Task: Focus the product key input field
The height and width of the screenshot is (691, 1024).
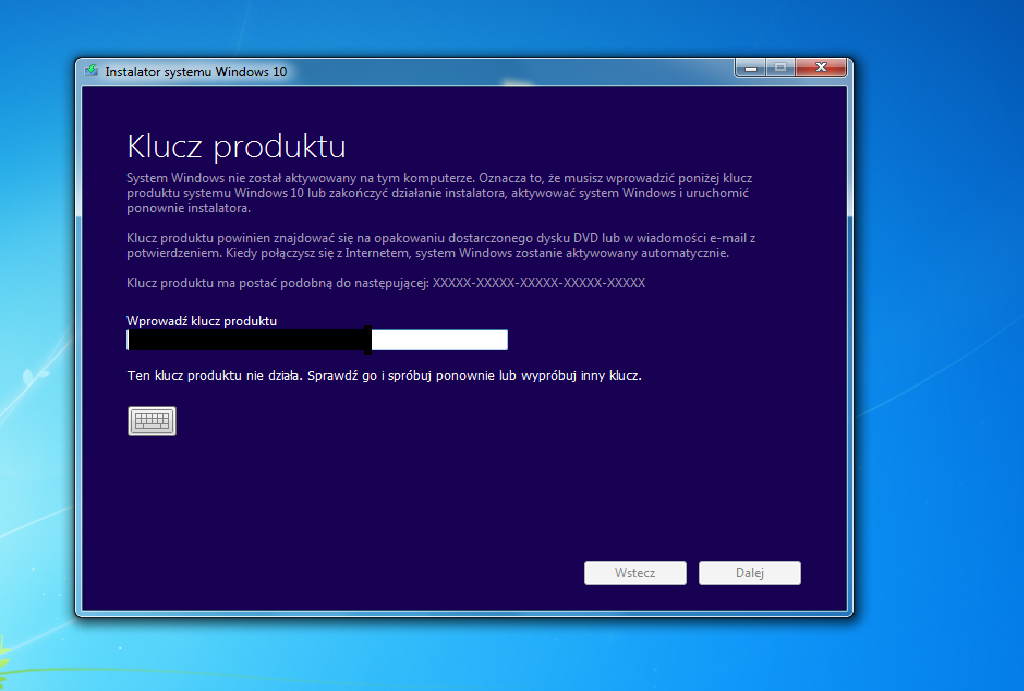Action: 317,340
